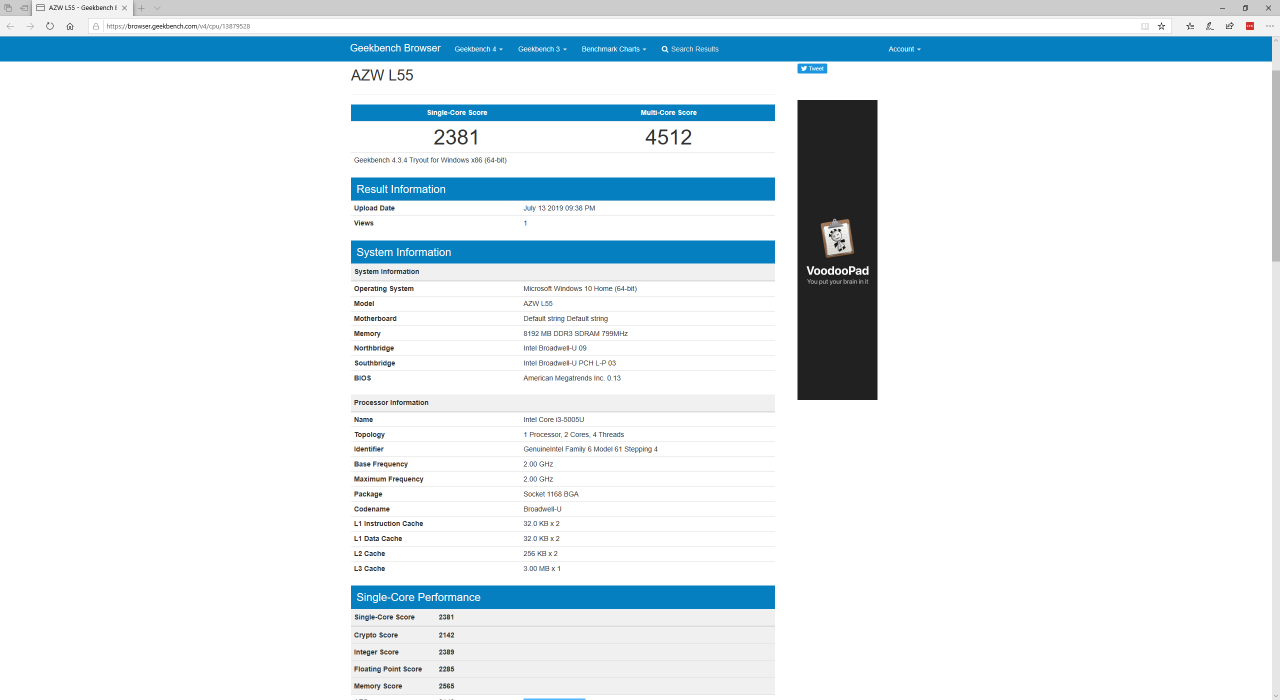The height and width of the screenshot is (700, 1280).
Task: Click the page vertical scrollbar
Action: (1275, 165)
